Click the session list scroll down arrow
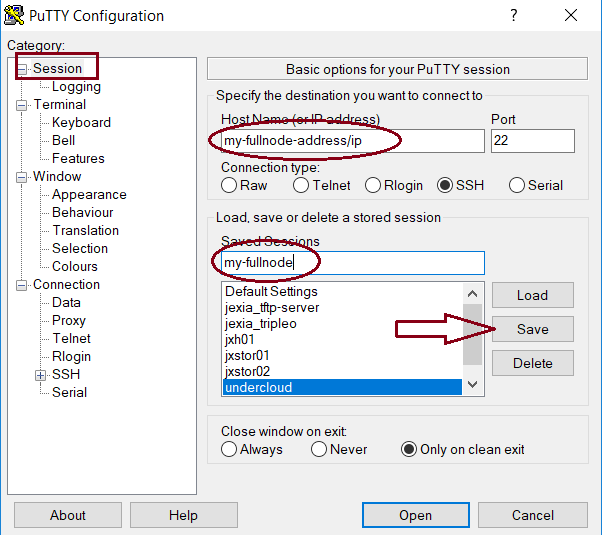This screenshot has width=602, height=535. click(x=473, y=384)
